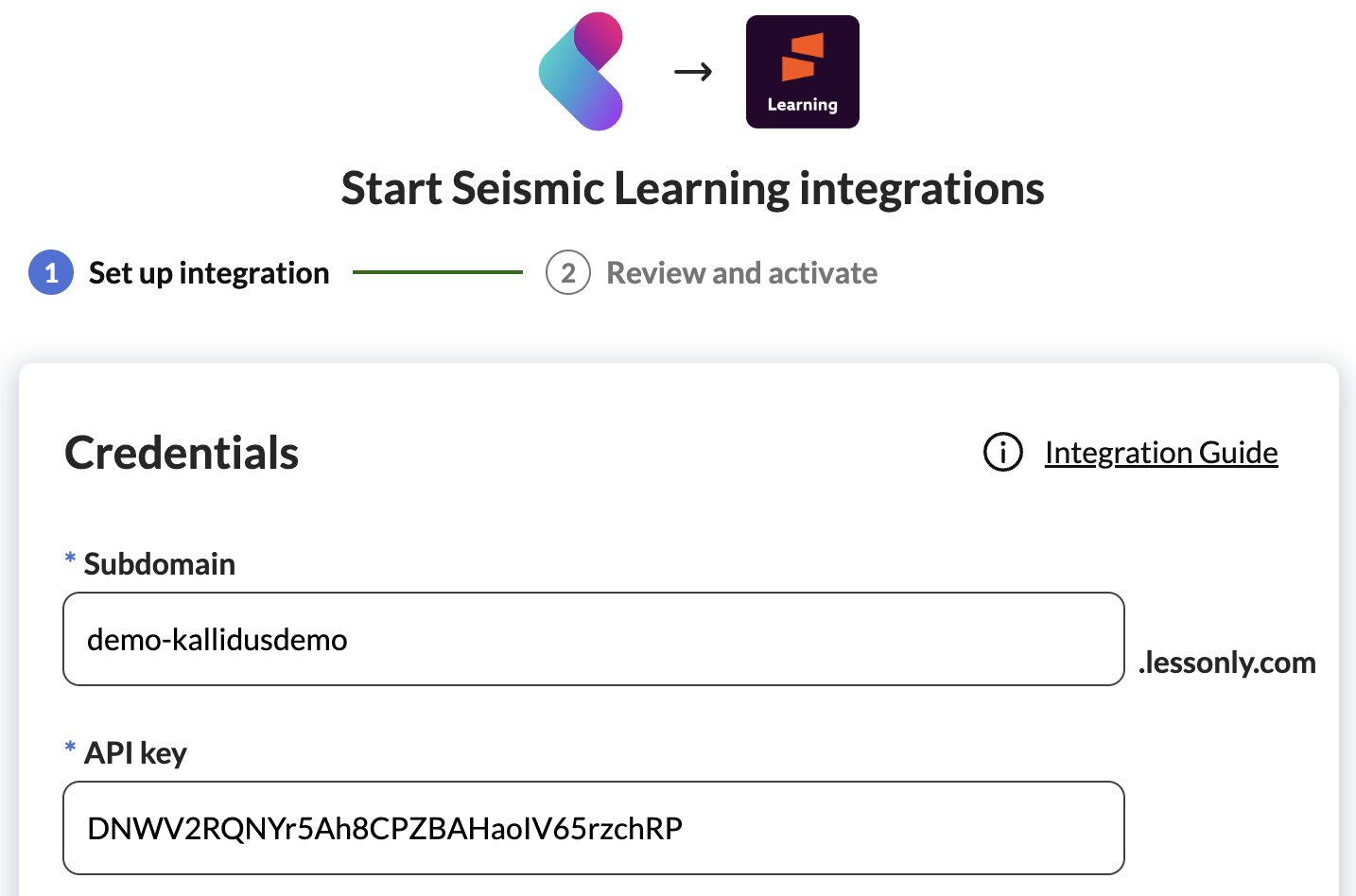Click the blue asterisk next to Subdomain
Screen dimensions: 1356x896
pyautogui.click(x=69, y=560)
